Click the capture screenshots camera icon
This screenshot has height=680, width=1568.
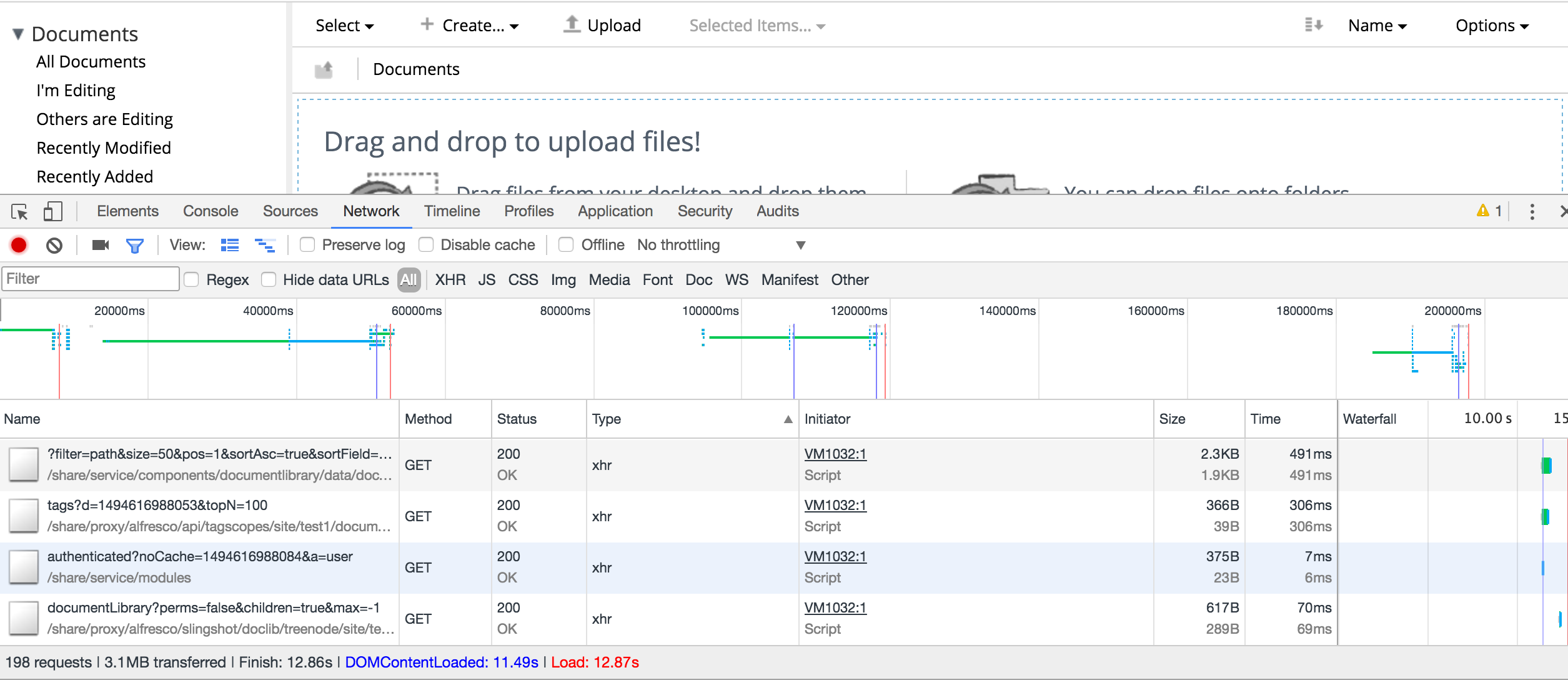(100, 245)
